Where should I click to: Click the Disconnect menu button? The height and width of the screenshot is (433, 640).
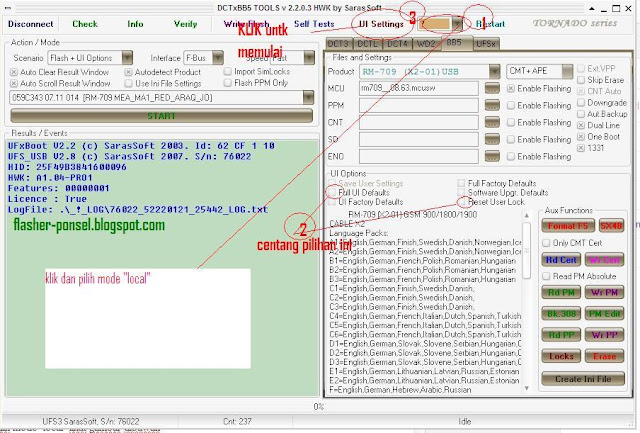click(x=30, y=24)
